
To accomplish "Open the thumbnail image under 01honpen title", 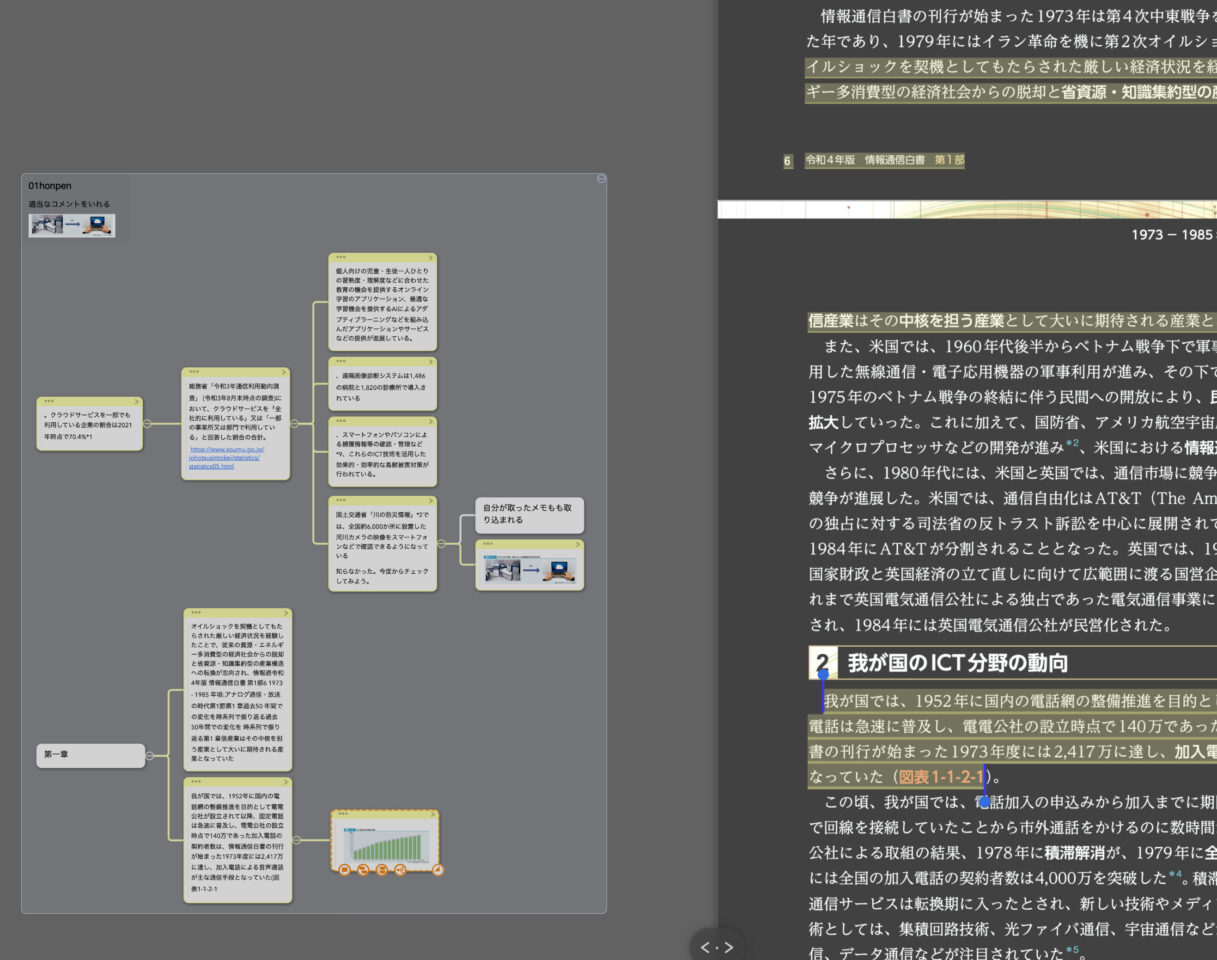I will click(x=72, y=226).
